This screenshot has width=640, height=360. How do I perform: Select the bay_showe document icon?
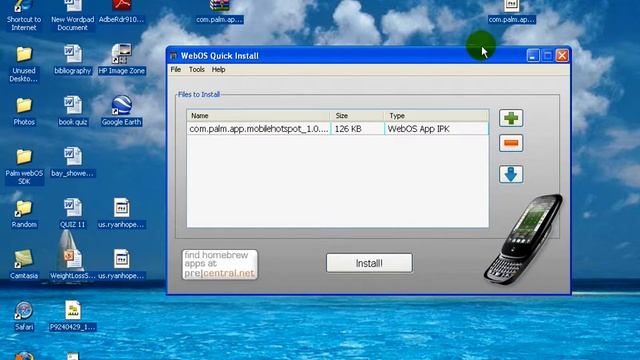[73, 162]
